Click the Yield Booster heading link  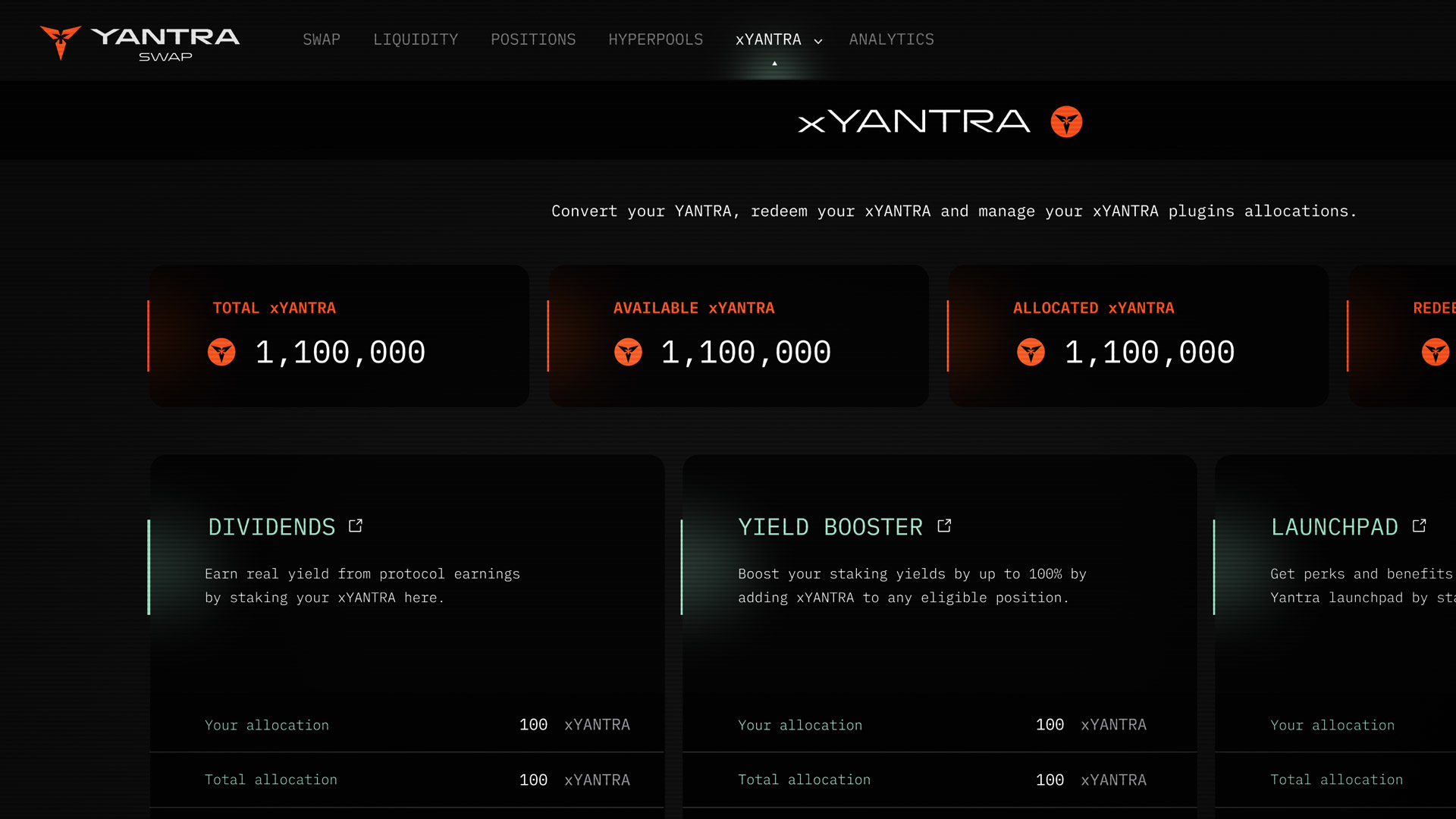pos(830,527)
